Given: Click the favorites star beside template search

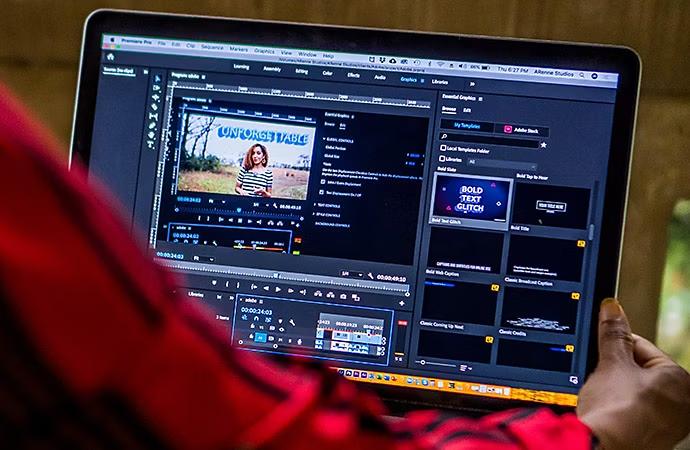Looking at the screenshot, I should [x=543, y=145].
